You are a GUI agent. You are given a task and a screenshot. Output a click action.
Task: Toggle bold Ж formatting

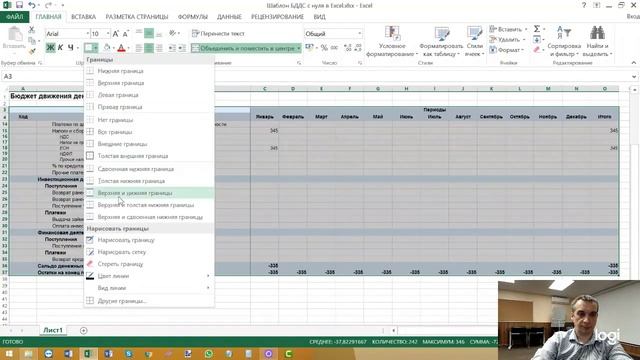pos(50,48)
